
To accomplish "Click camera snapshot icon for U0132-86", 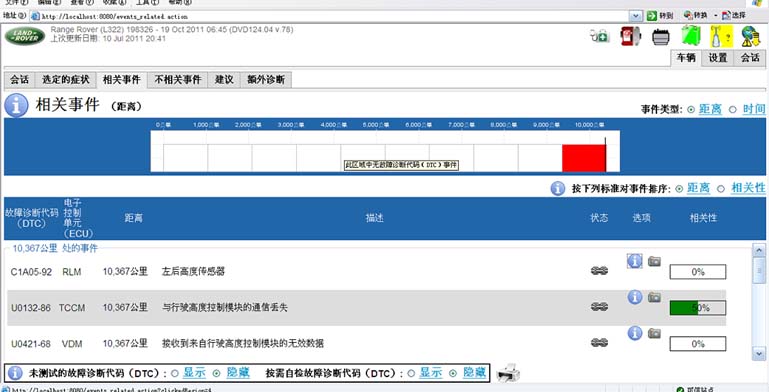I will tap(654, 297).
